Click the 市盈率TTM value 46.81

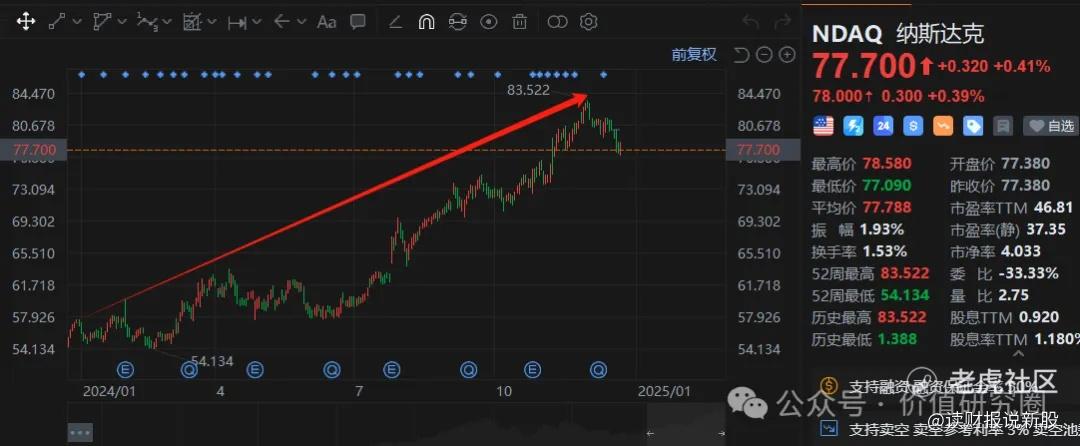coord(1054,207)
